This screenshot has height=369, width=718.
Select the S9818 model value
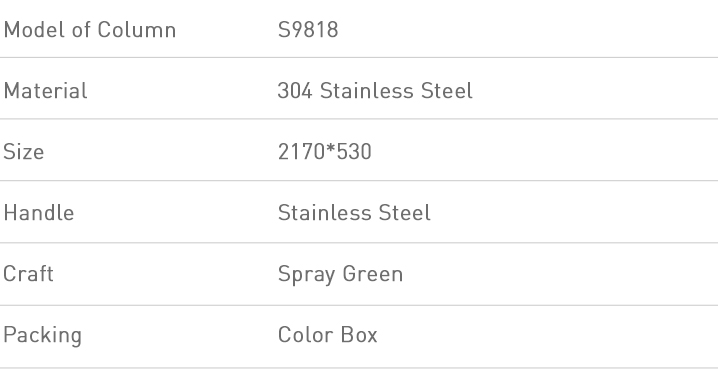point(308,30)
